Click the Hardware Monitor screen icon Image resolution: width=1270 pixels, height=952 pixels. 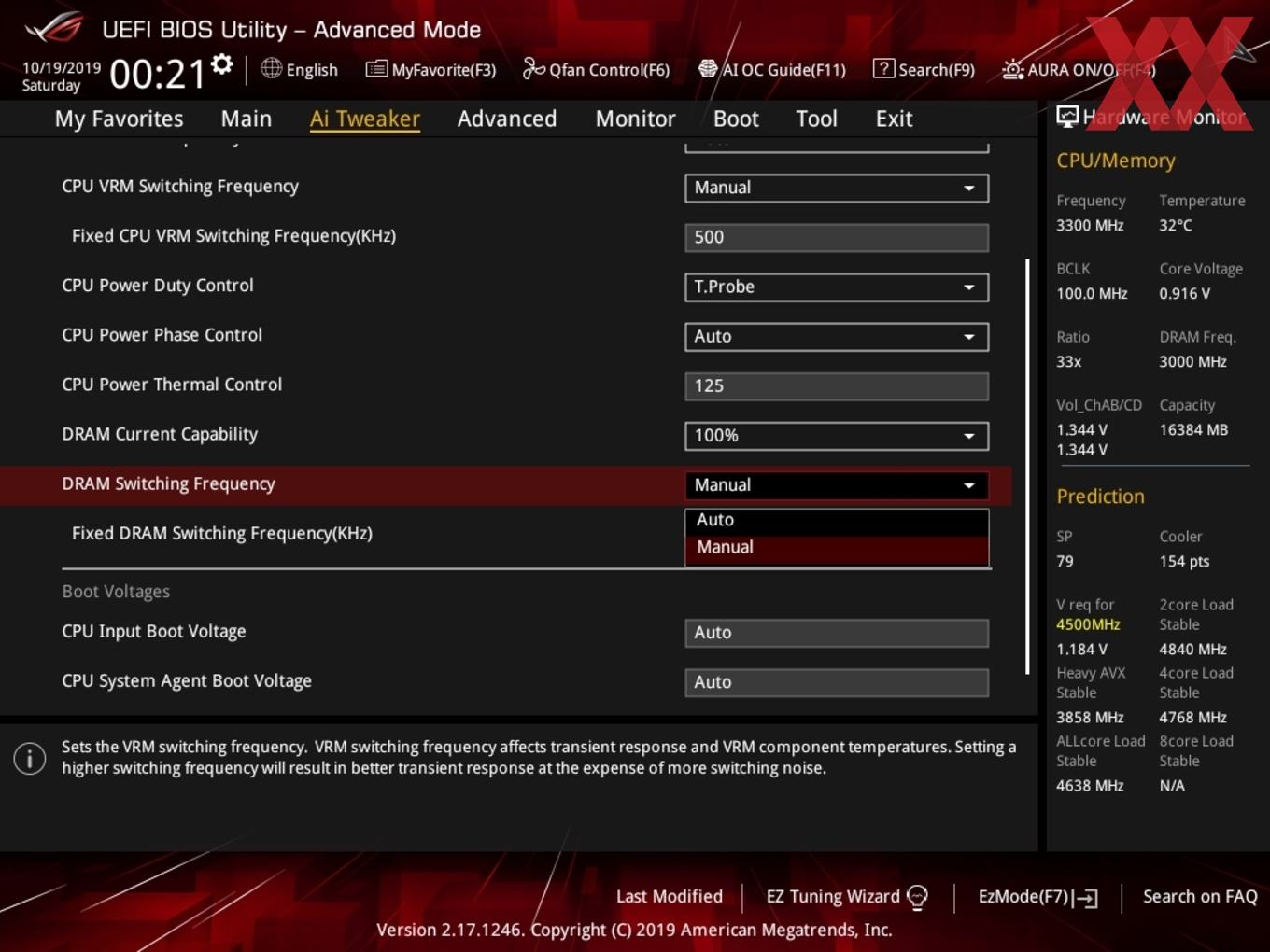tap(1067, 117)
